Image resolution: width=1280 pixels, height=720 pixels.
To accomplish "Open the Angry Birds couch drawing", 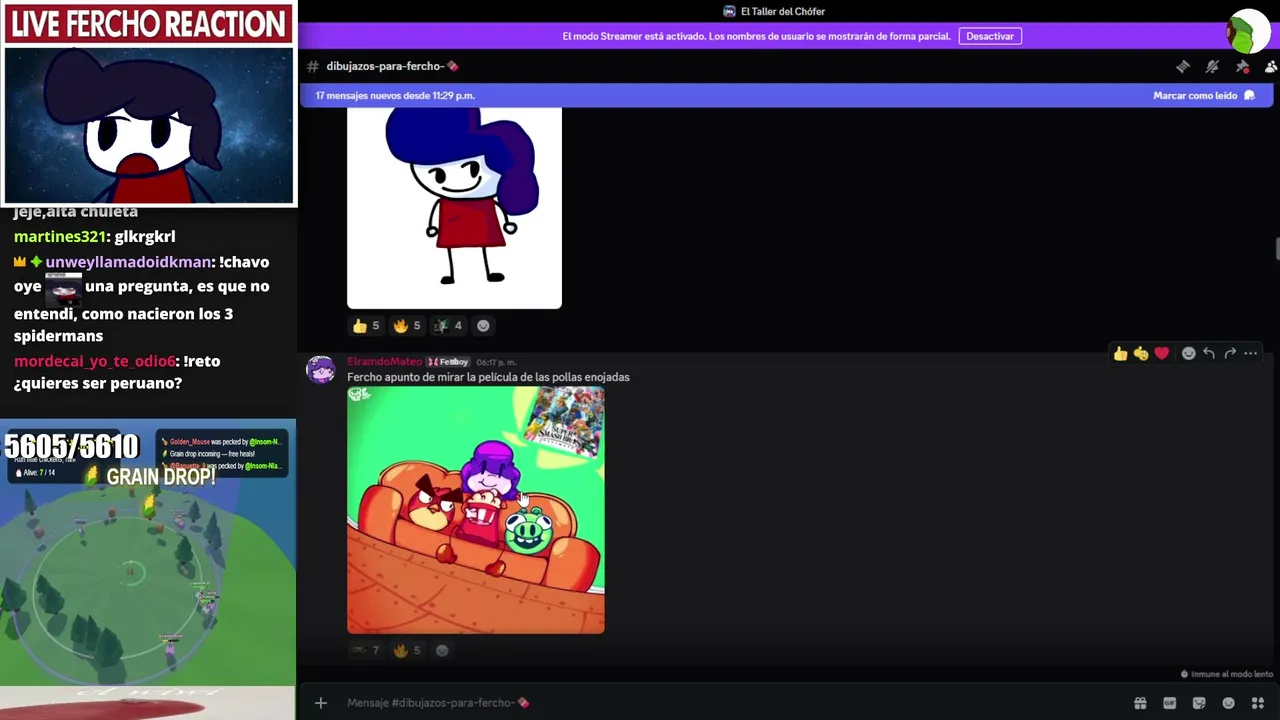I will click(x=476, y=510).
